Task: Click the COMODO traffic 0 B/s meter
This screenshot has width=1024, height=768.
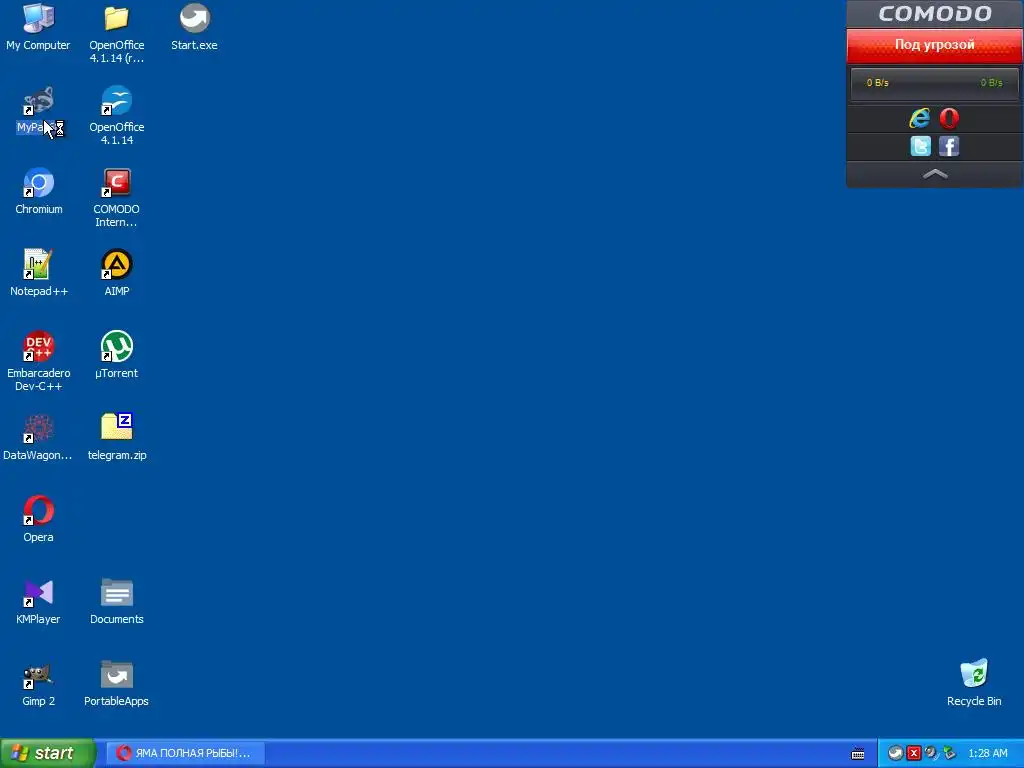Action: (935, 83)
